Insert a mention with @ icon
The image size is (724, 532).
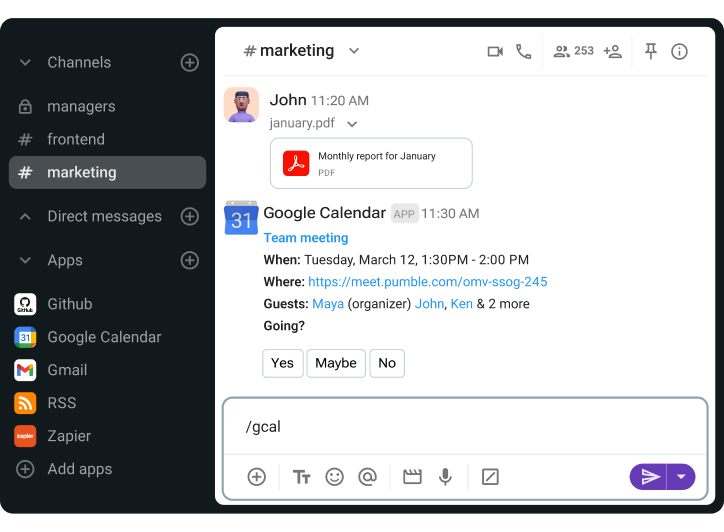[x=368, y=477]
